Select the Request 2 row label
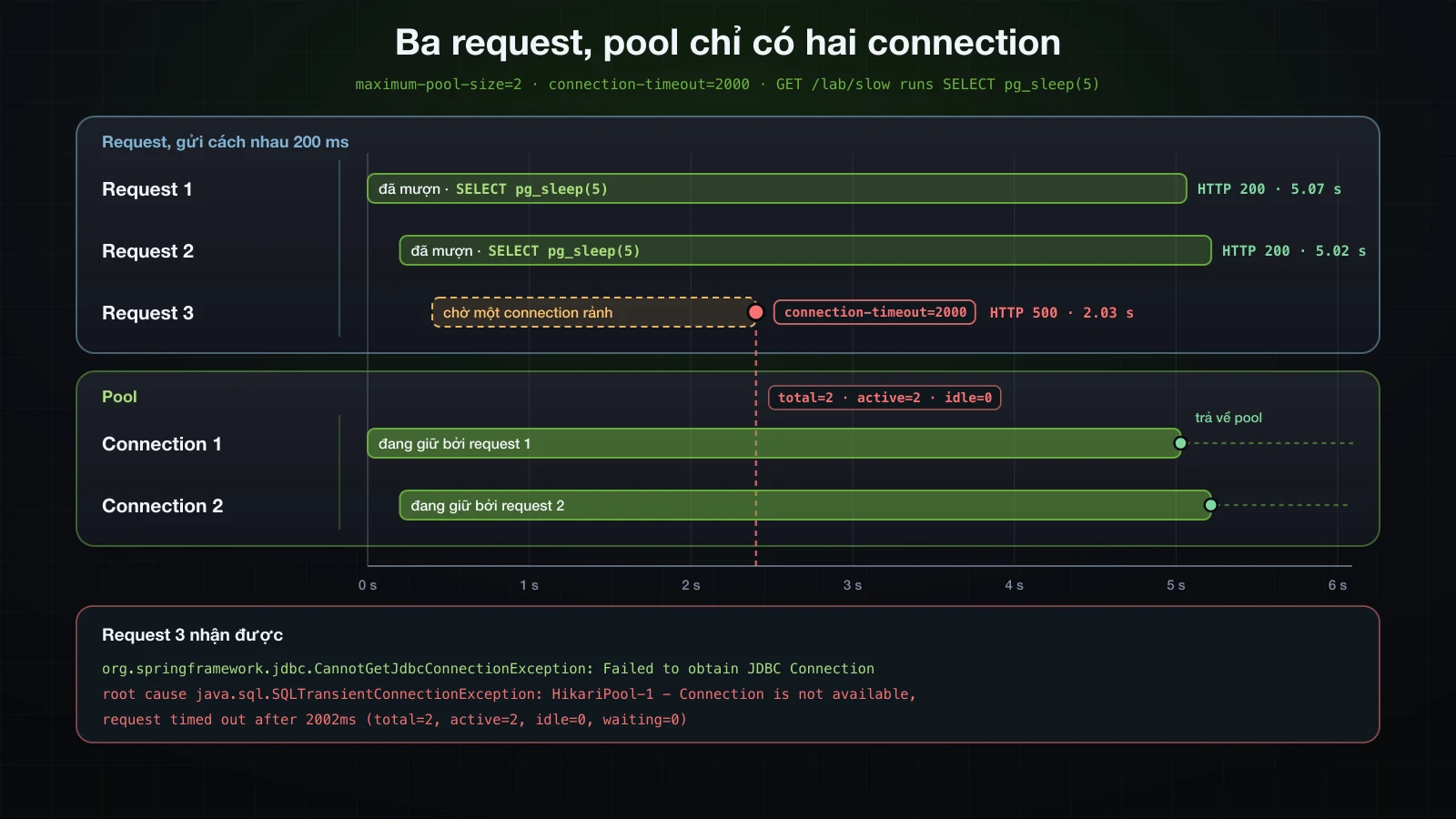Screen dimensions: 1456x819 point(147,251)
